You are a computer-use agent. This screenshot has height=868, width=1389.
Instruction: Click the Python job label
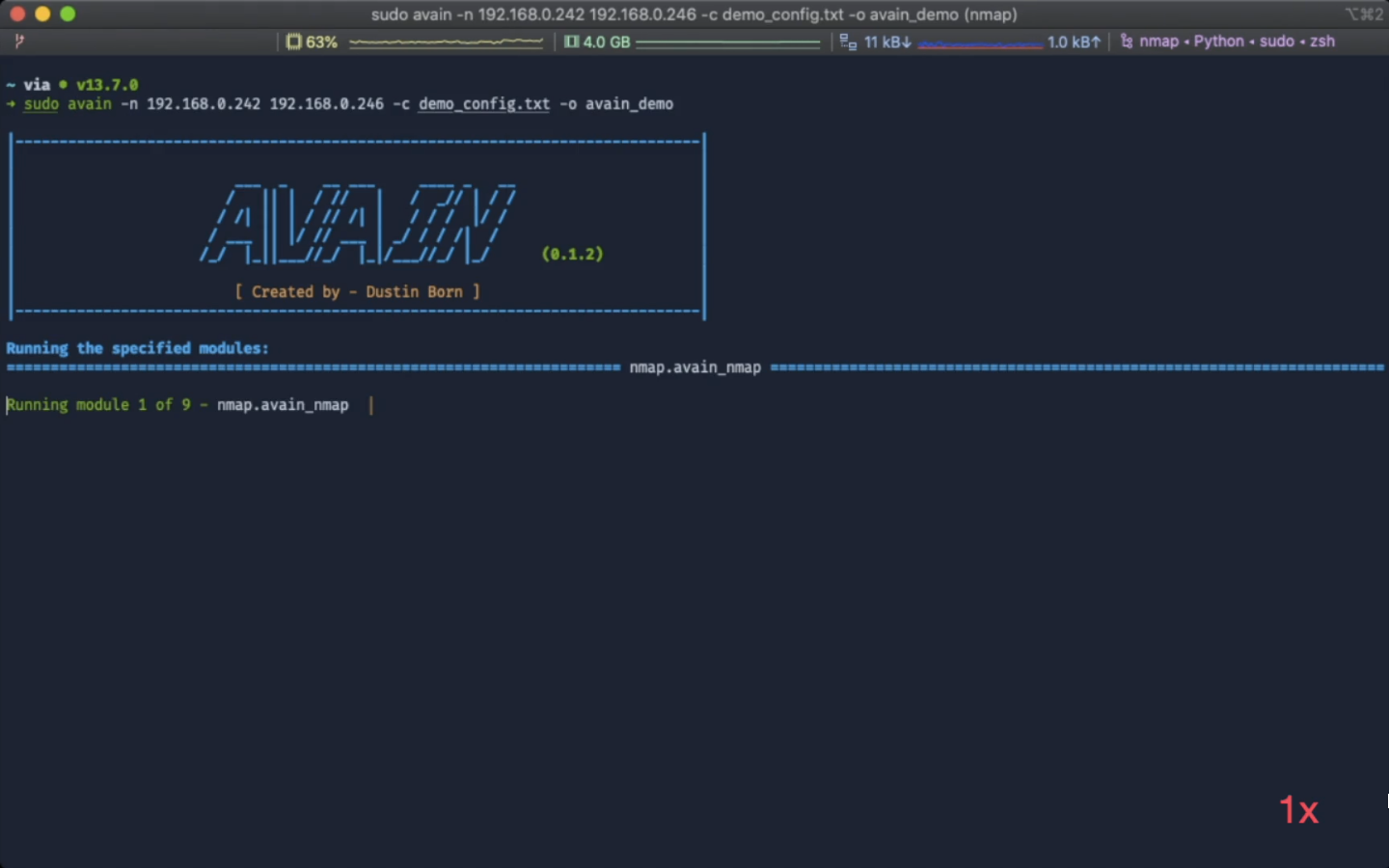[x=1218, y=41]
